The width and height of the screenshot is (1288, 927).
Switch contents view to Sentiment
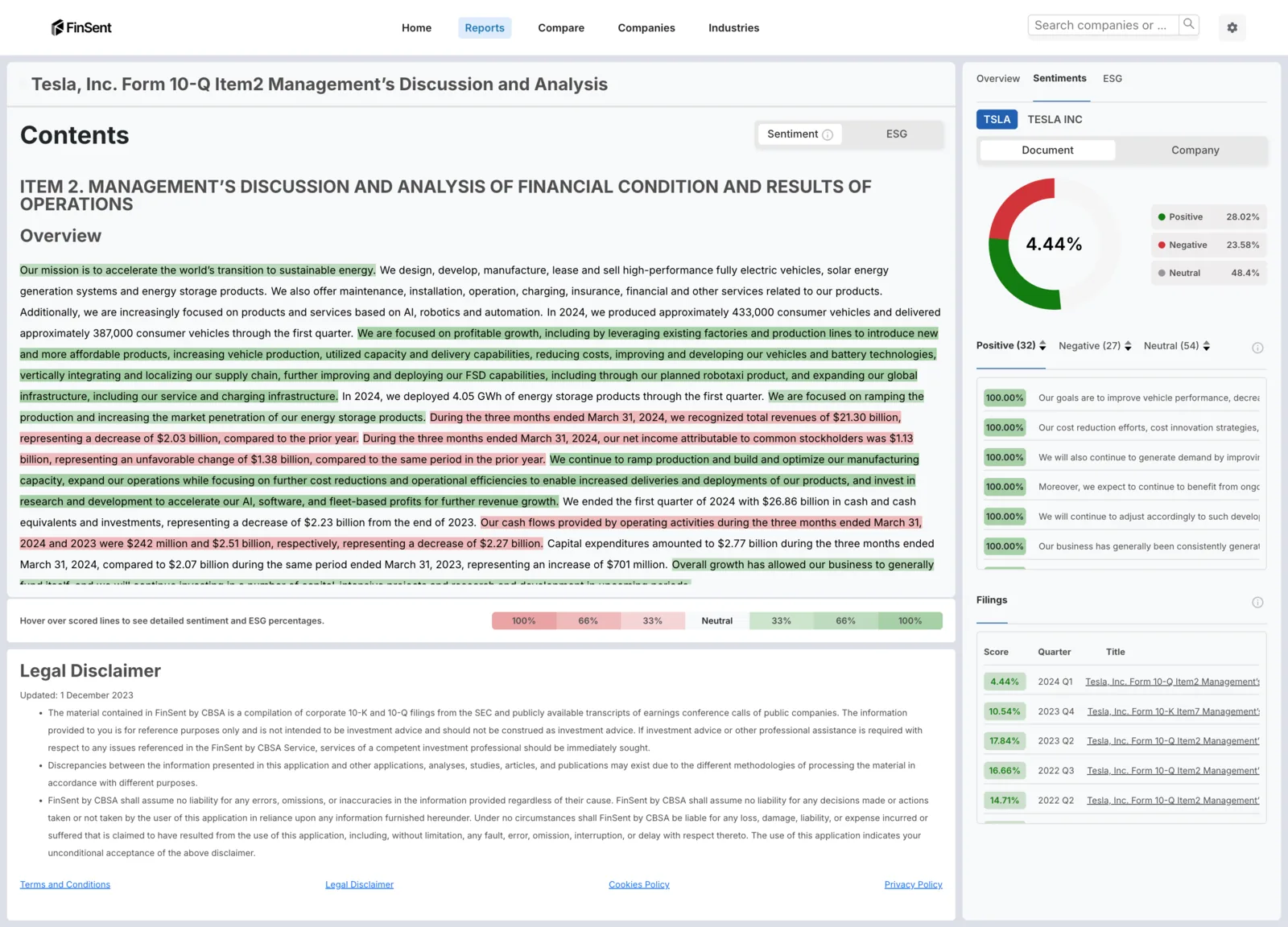(x=799, y=134)
